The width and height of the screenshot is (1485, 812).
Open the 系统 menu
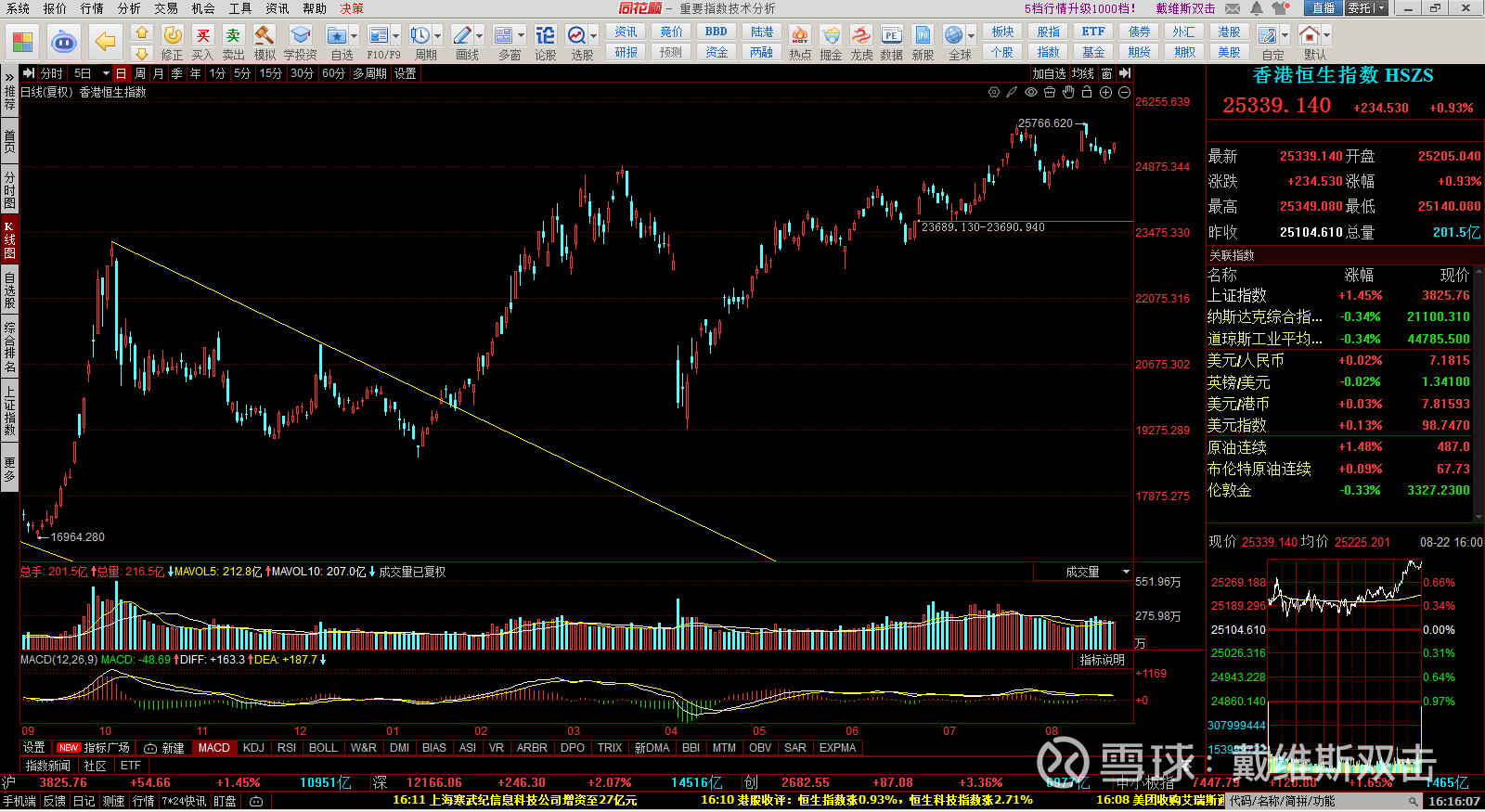18,8
